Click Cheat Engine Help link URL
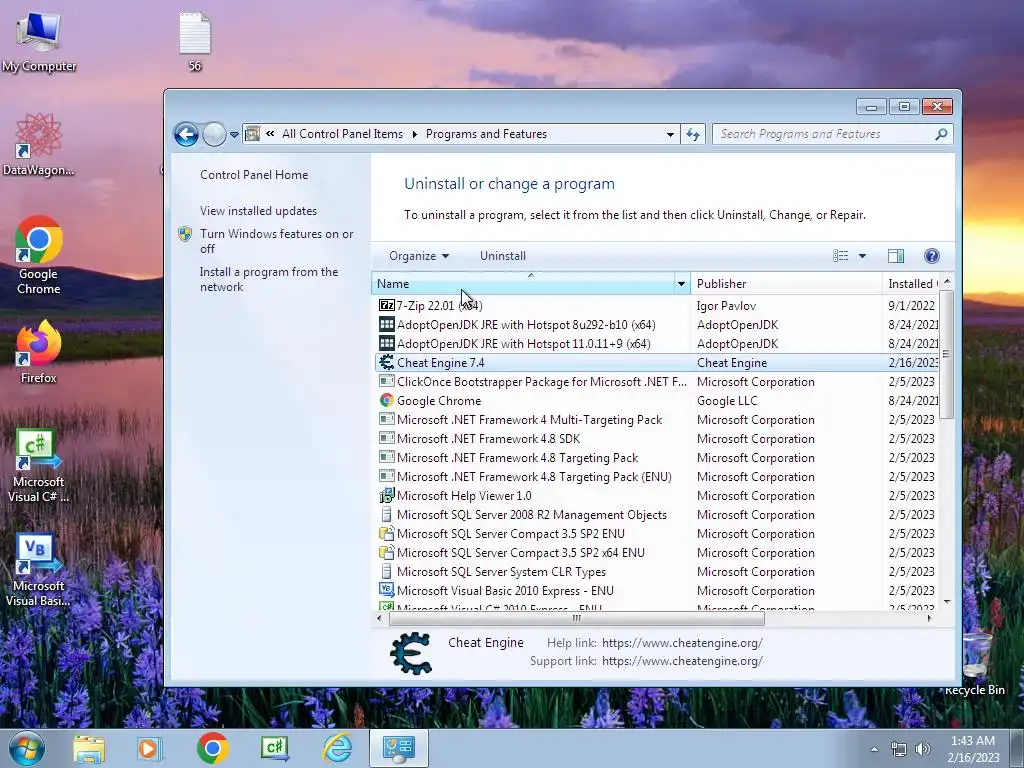The image size is (1024, 768). coord(682,643)
